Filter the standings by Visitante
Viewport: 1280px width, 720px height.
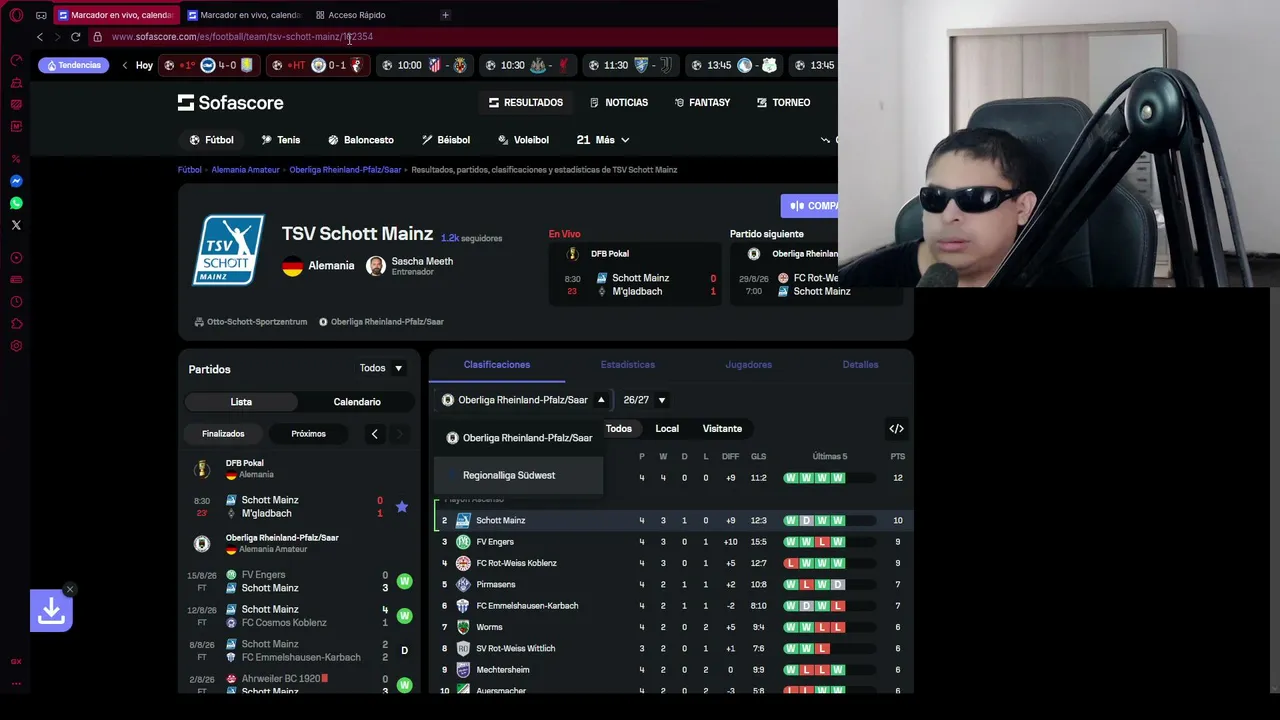722,429
